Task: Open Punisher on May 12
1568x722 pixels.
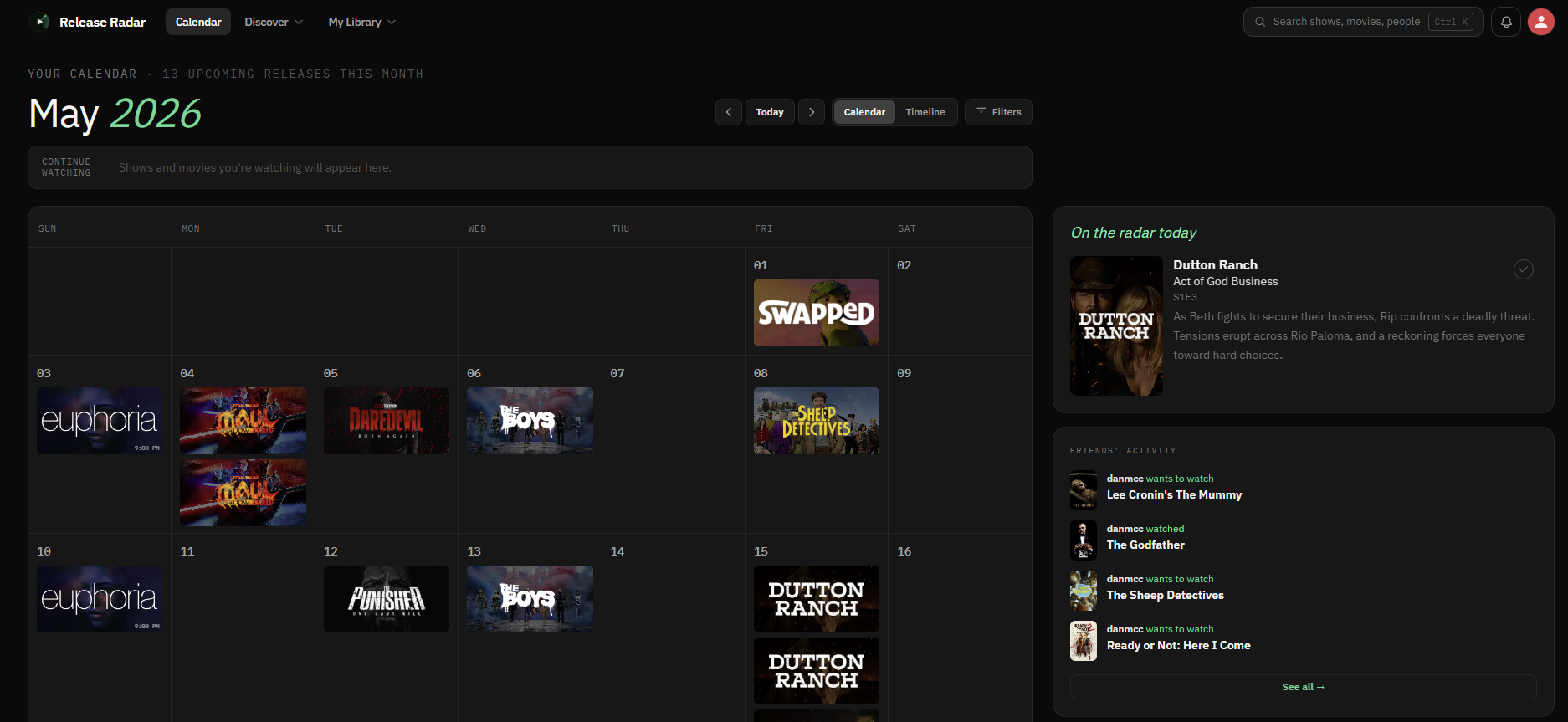Action: (387, 599)
